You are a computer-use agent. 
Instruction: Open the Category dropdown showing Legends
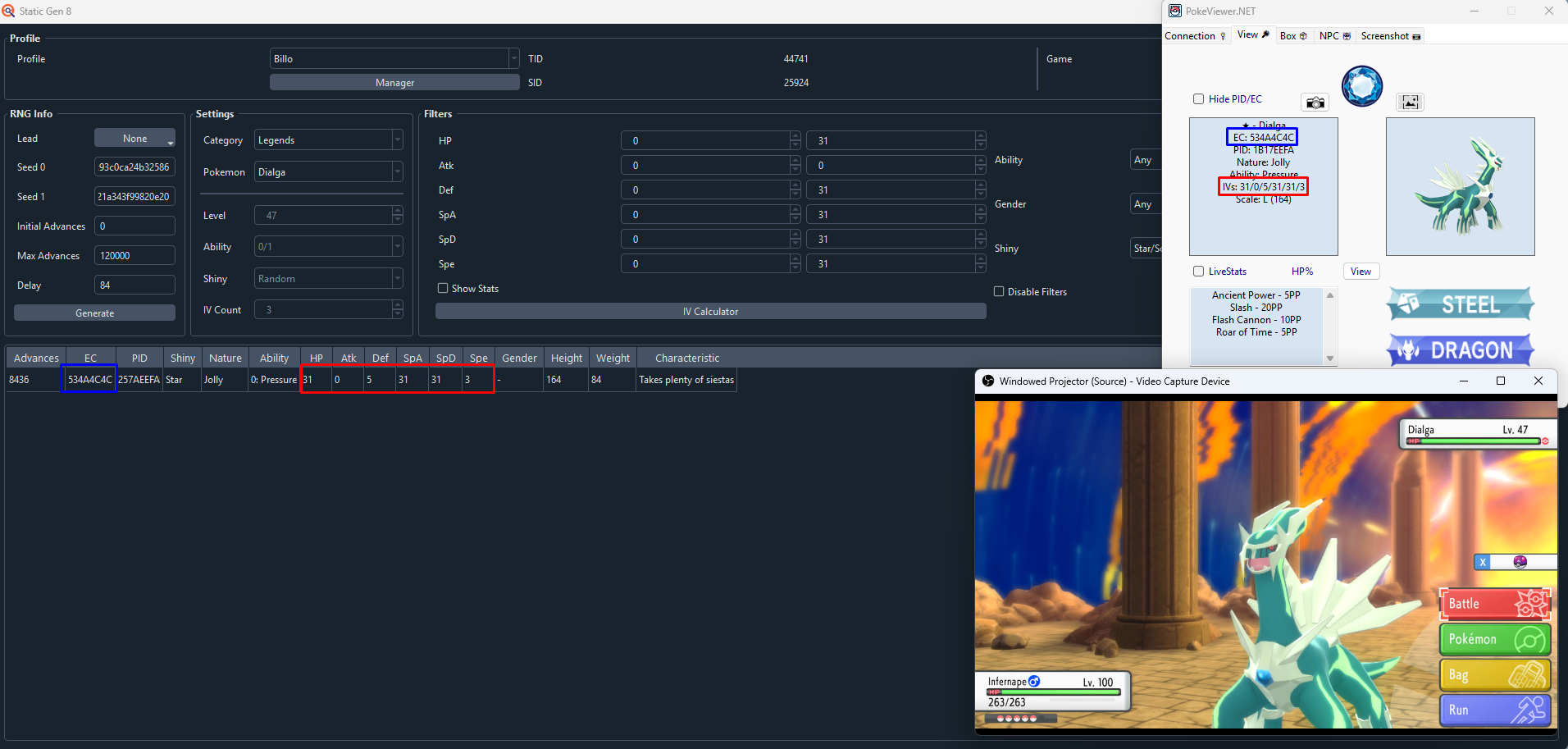[328, 139]
